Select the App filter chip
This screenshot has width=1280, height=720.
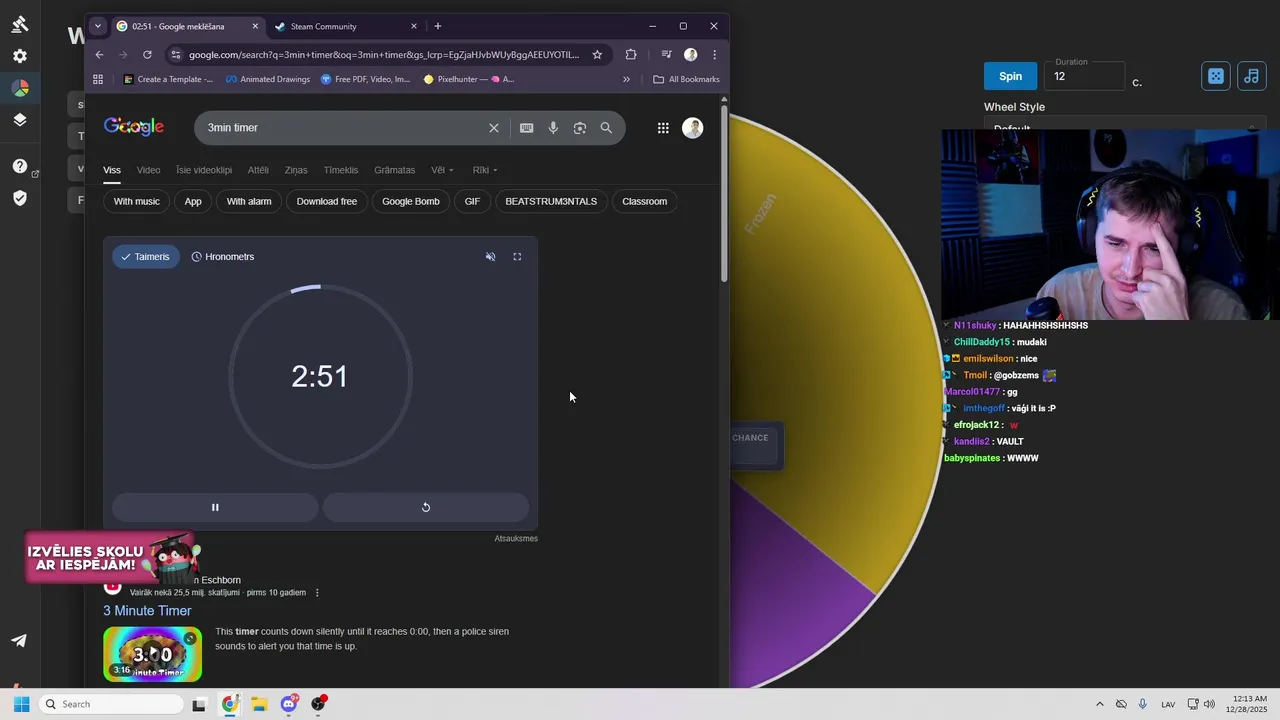tap(193, 201)
